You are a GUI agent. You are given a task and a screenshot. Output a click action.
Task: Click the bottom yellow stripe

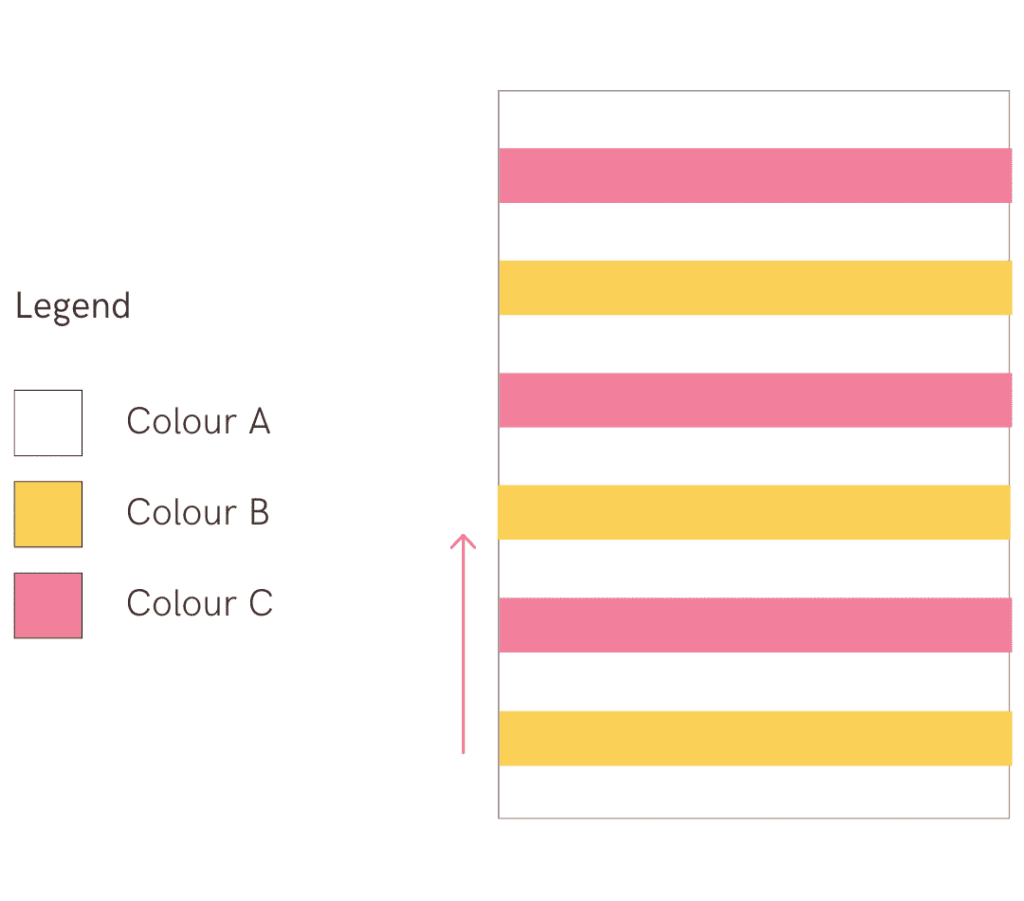[754, 738]
